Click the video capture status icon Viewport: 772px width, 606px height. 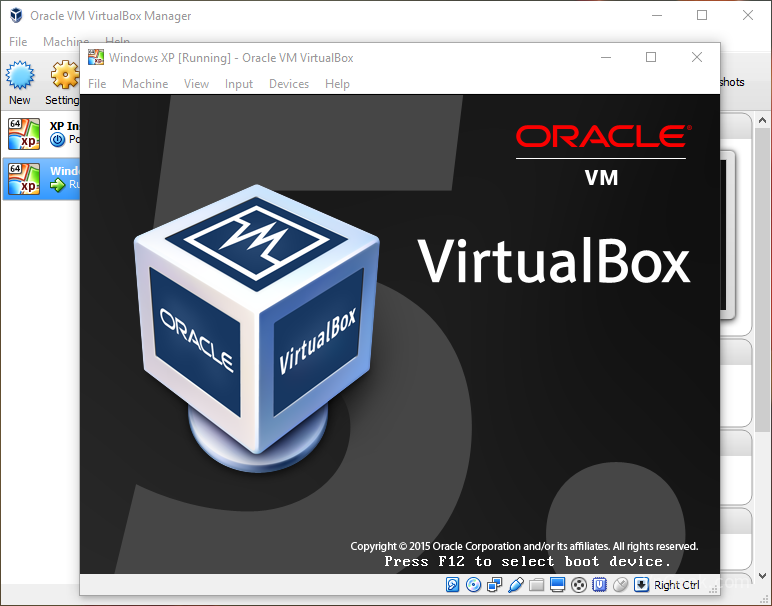(x=579, y=584)
